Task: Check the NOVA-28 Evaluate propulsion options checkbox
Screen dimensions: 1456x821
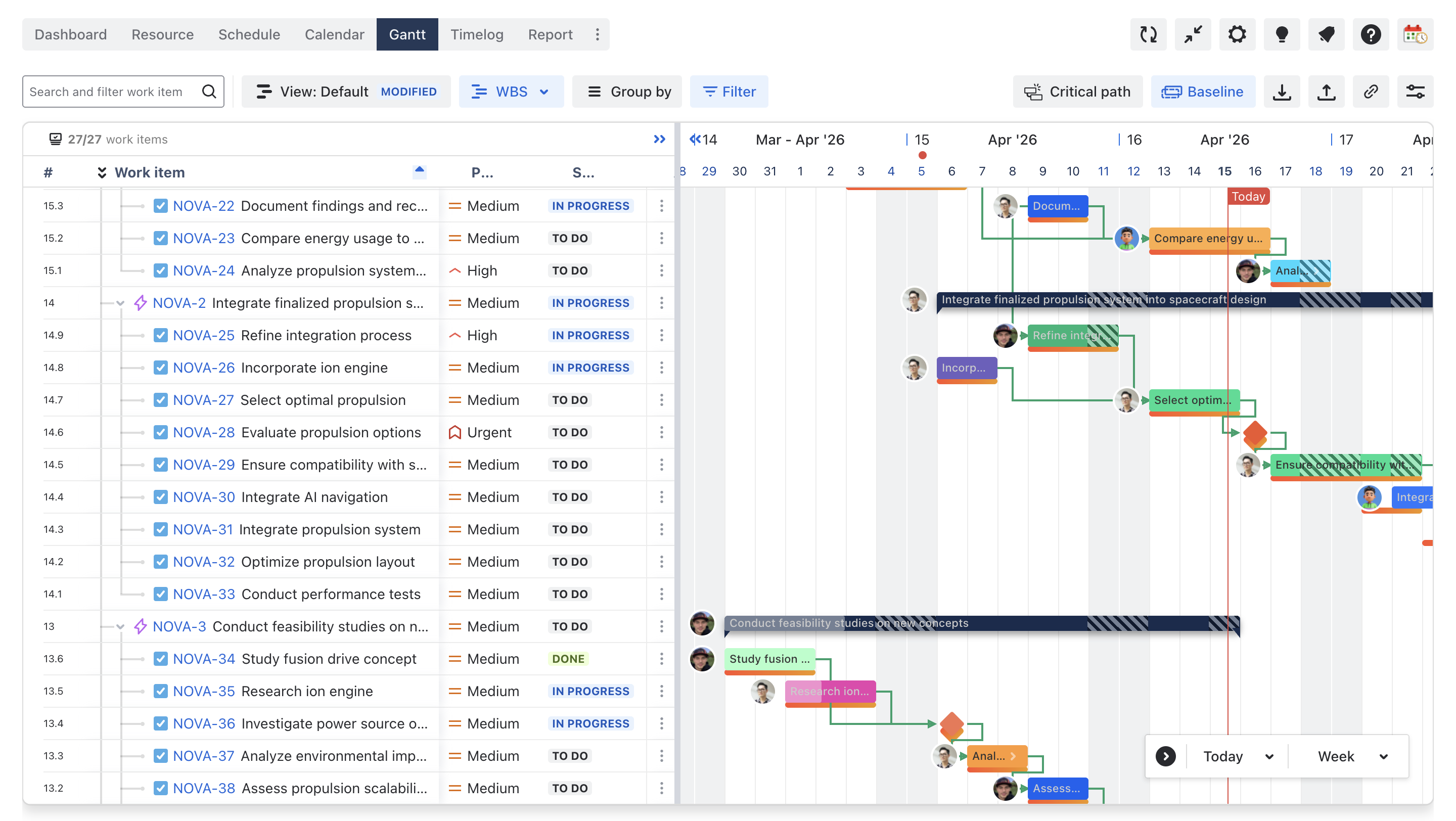Action: (161, 432)
